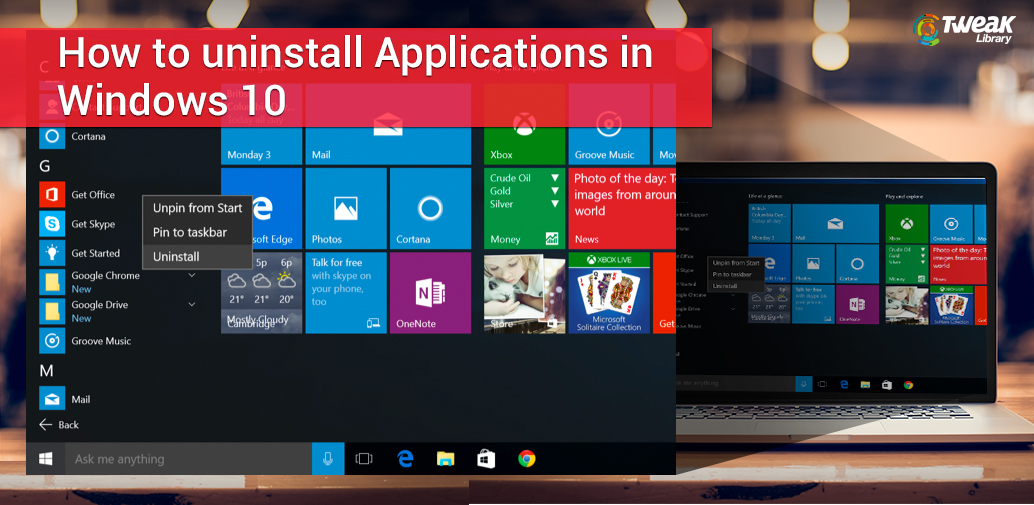This screenshot has width=1034, height=505.
Task: Click the Chrome icon on laptop taskbar
Action: pyautogui.click(x=908, y=384)
